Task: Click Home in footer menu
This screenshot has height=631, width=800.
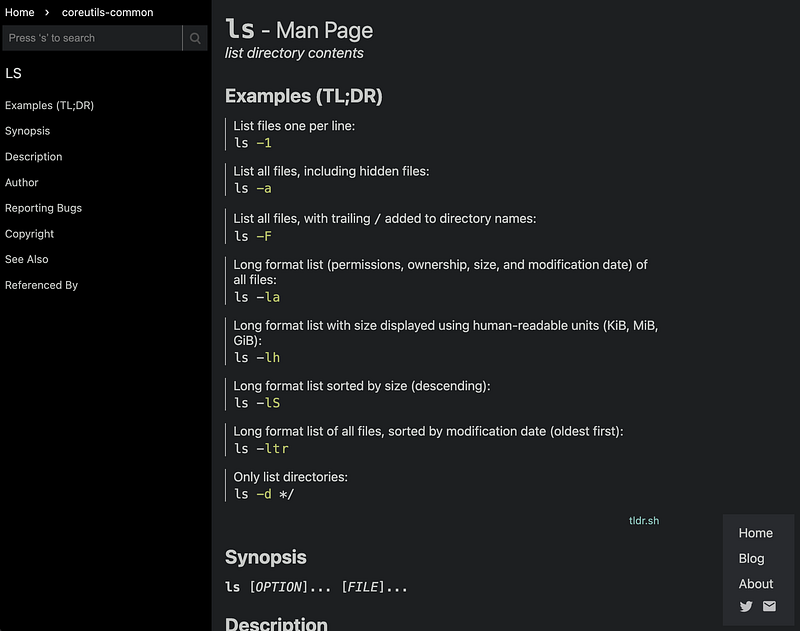Action: [756, 533]
